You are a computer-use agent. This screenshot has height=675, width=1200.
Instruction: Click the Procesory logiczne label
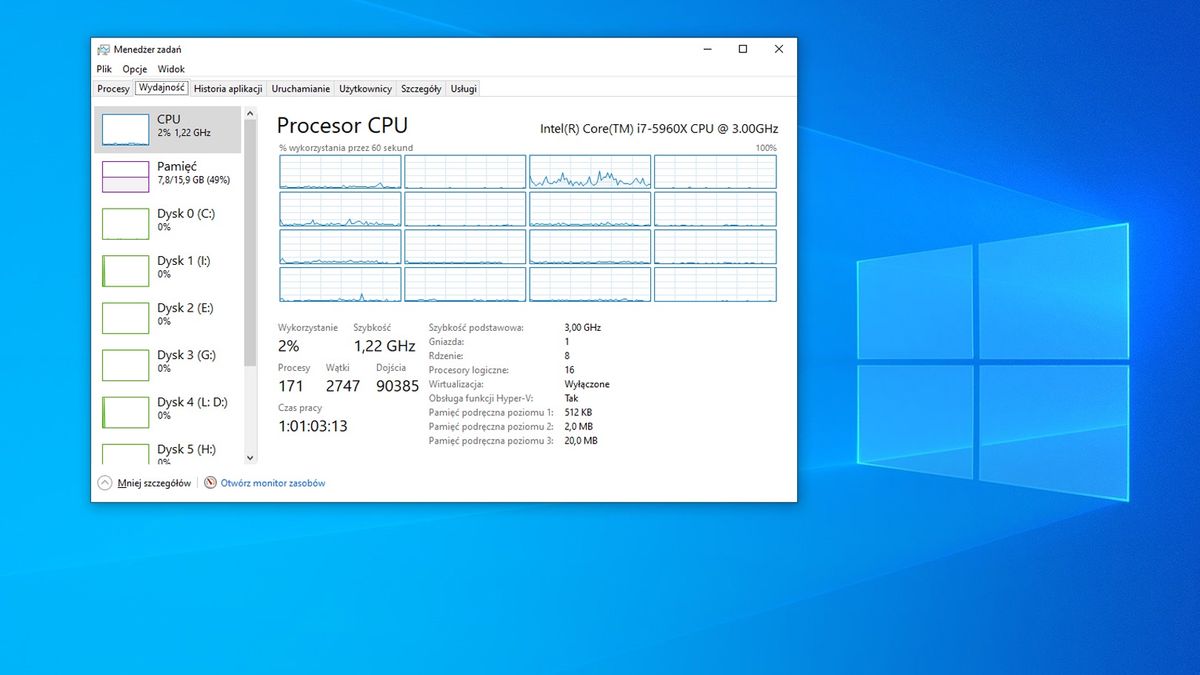click(469, 370)
